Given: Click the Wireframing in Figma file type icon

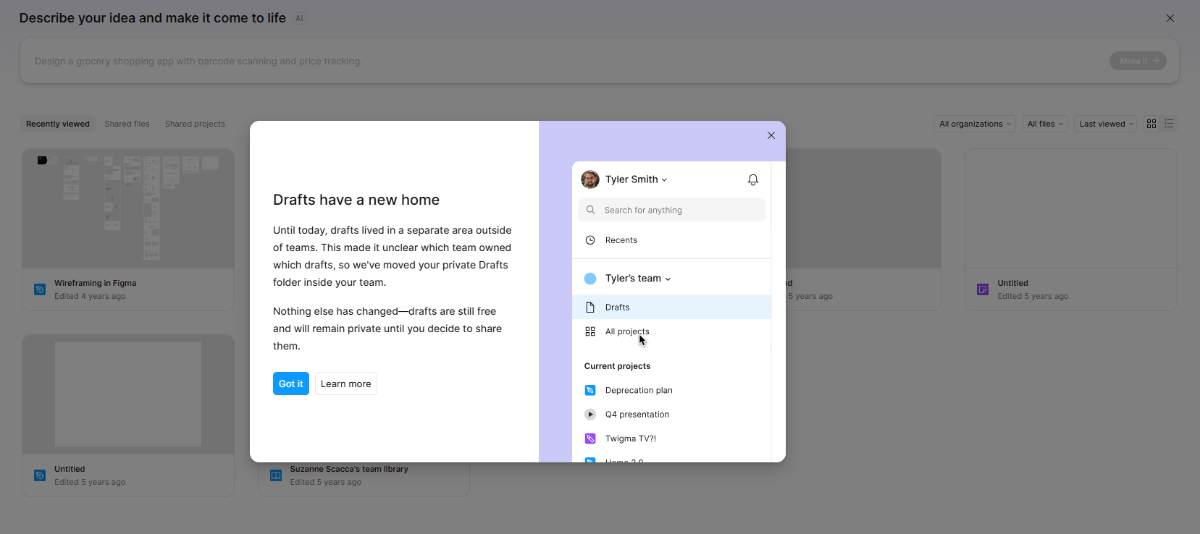Looking at the screenshot, I should [40, 290].
